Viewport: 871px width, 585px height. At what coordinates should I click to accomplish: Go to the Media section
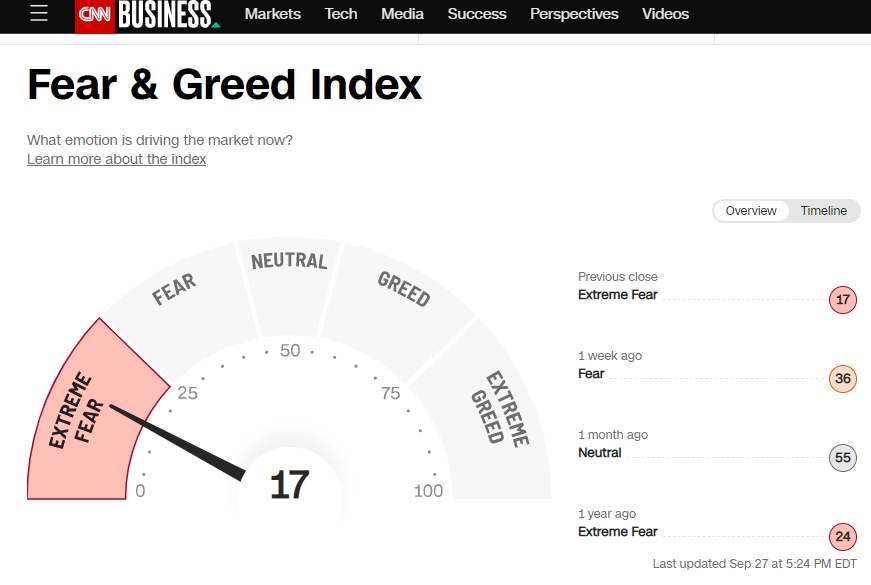[402, 14]
